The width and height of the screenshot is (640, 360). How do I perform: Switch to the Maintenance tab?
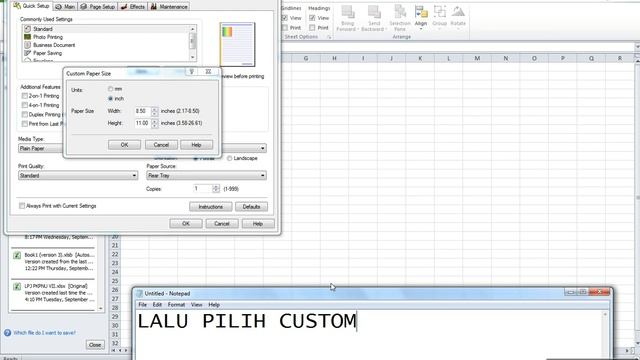[169, 7]
